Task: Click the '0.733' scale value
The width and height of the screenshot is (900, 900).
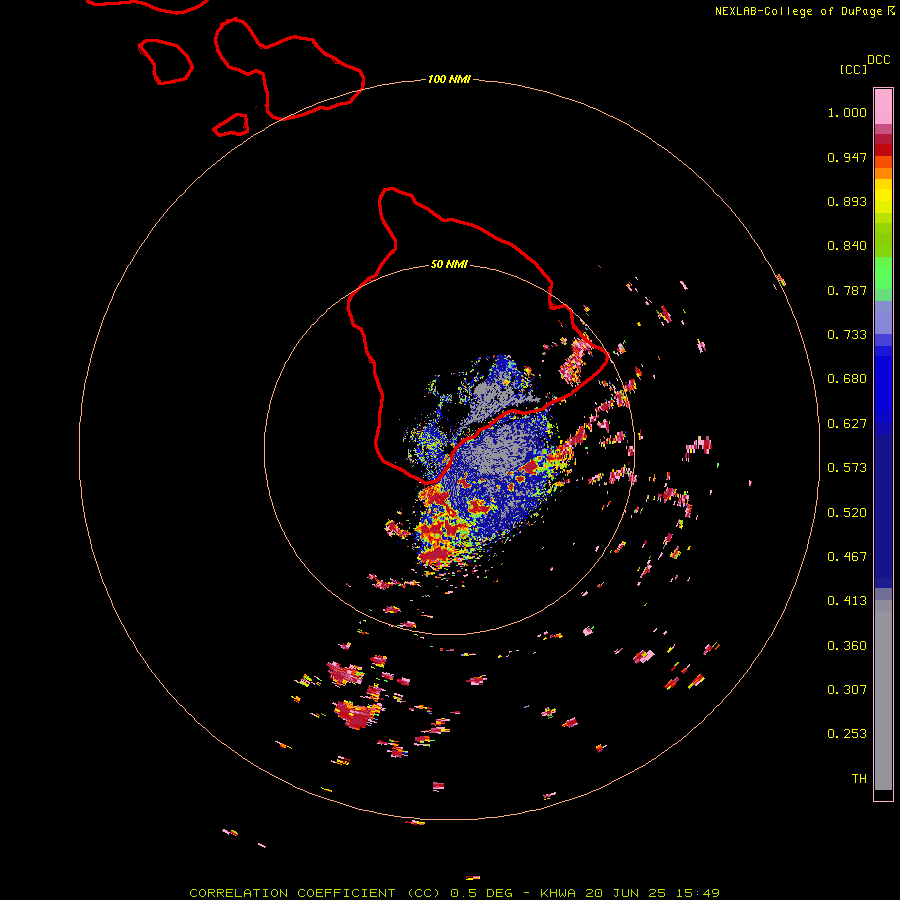Action: (x=847, y=335)
